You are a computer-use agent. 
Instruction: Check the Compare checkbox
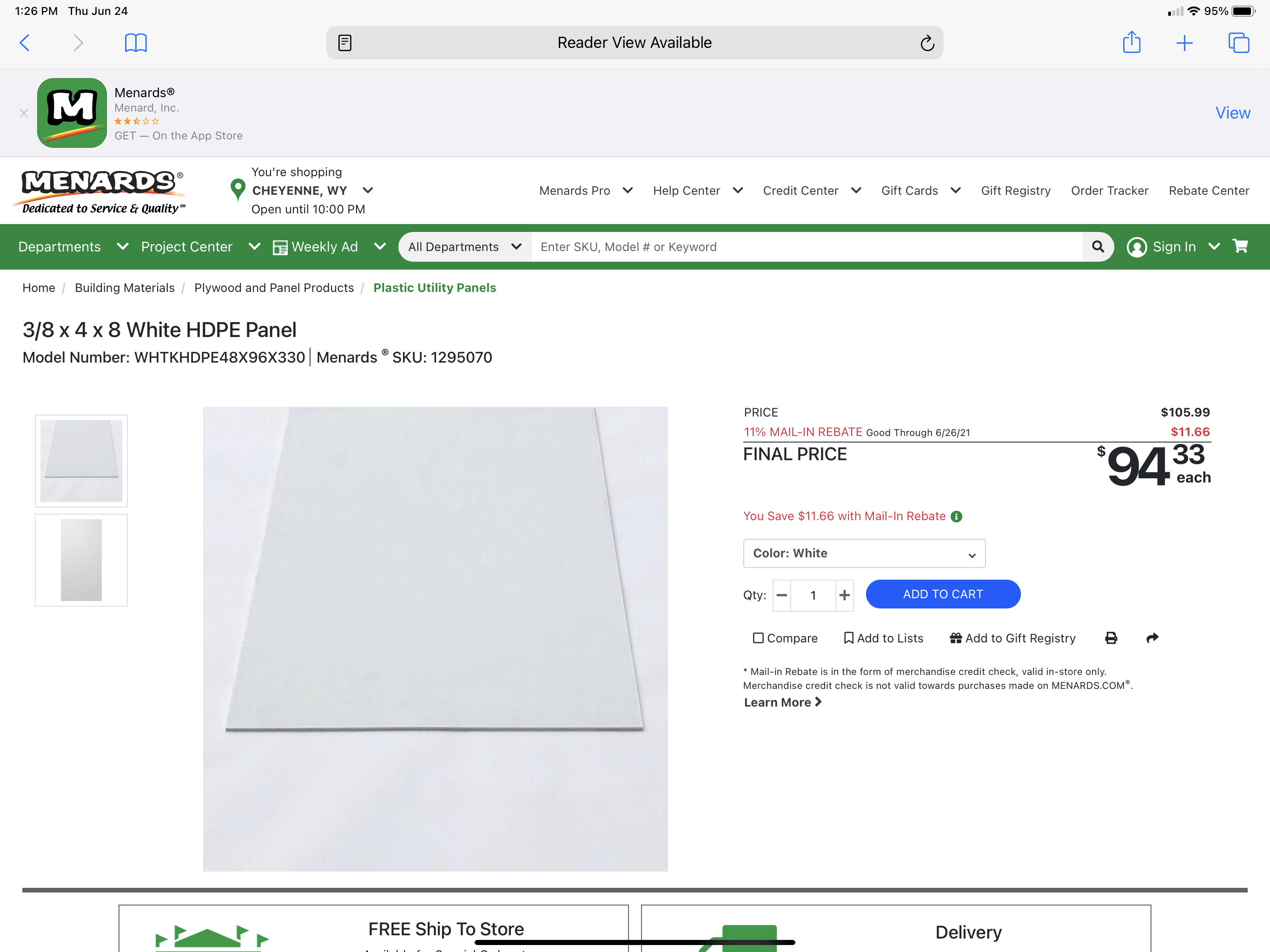click(758, 638)
